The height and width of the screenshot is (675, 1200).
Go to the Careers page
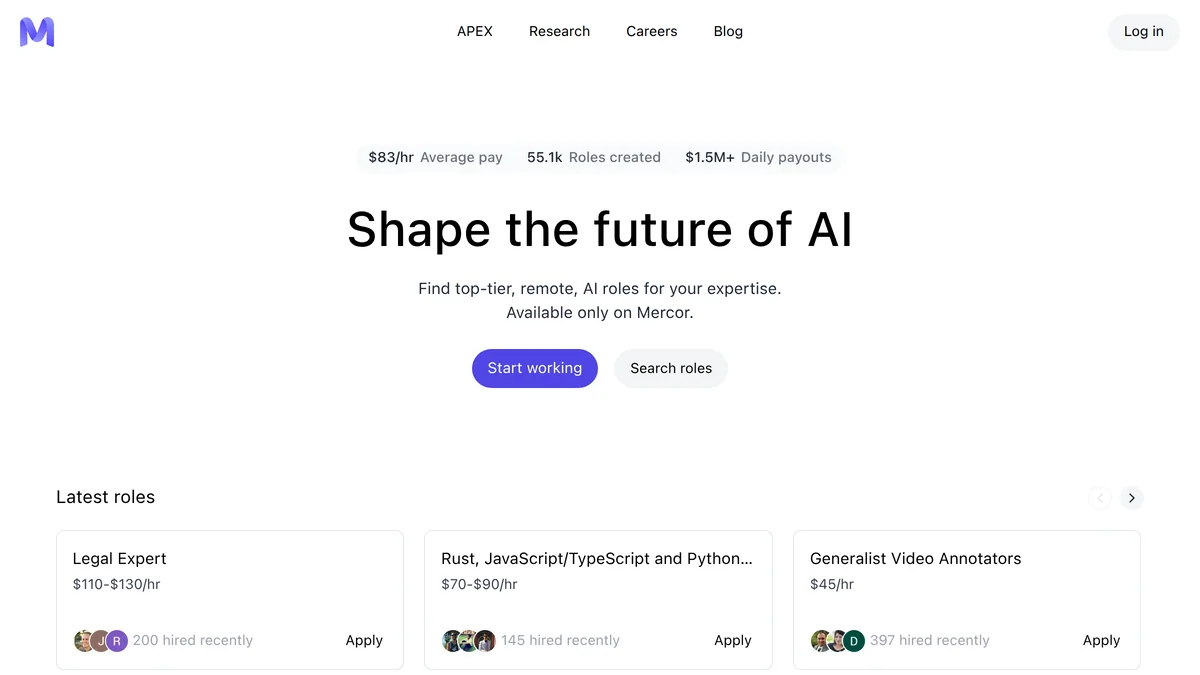(652, 31)
